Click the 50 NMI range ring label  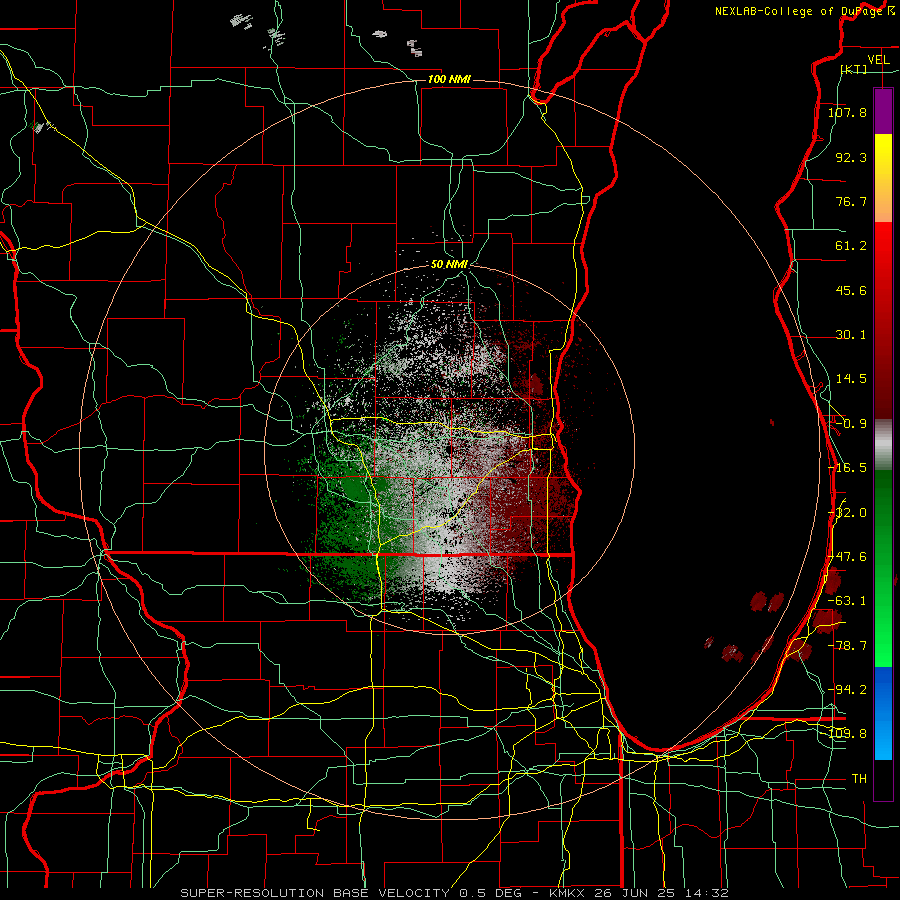449,265
